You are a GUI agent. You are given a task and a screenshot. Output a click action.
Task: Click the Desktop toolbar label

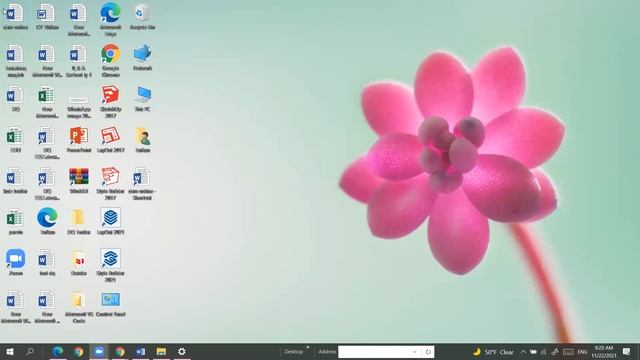point(293,352)
